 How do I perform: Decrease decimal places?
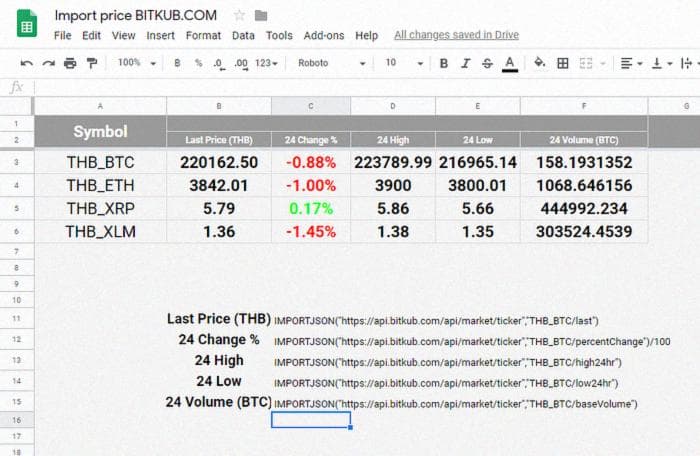(x=219, y=64)
